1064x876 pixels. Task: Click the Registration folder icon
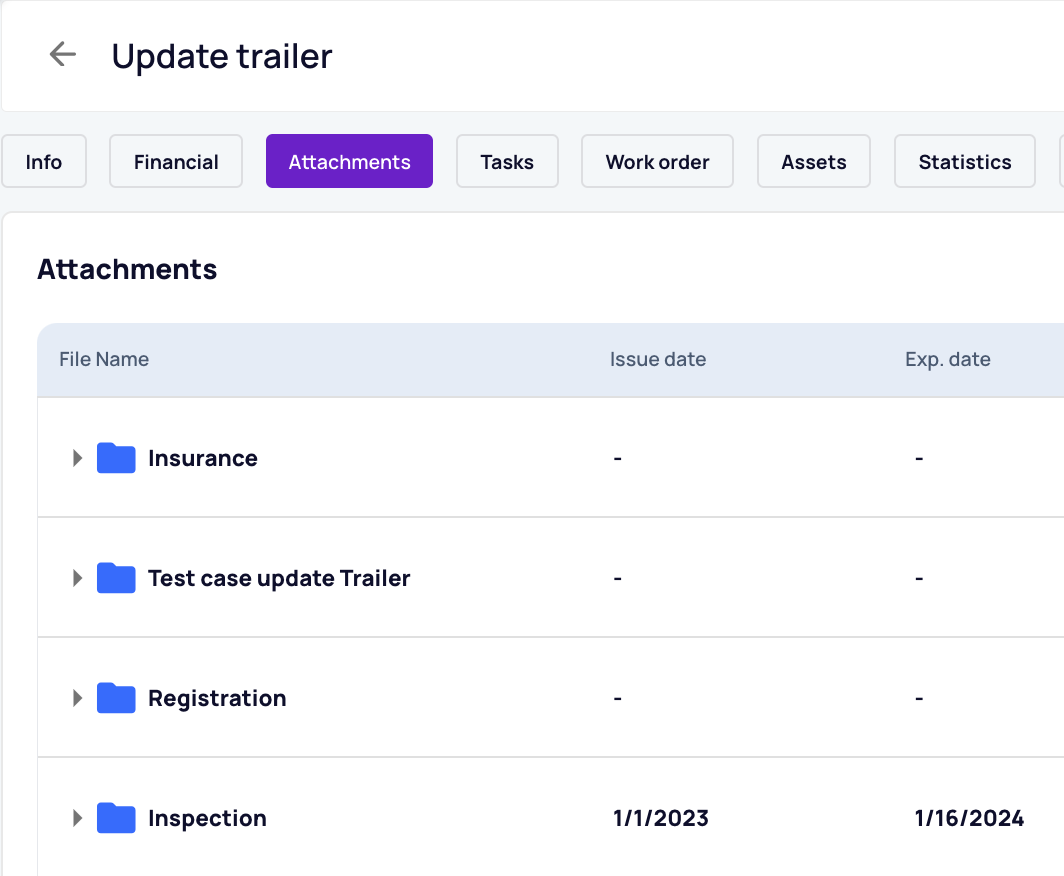(x=116, y=698)
